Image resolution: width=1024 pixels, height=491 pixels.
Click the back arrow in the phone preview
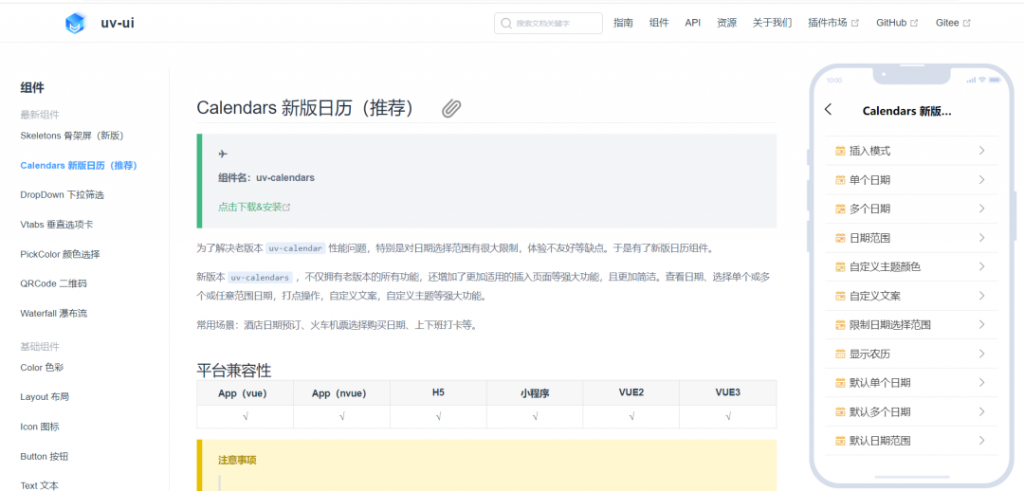(x=828, y=110)
